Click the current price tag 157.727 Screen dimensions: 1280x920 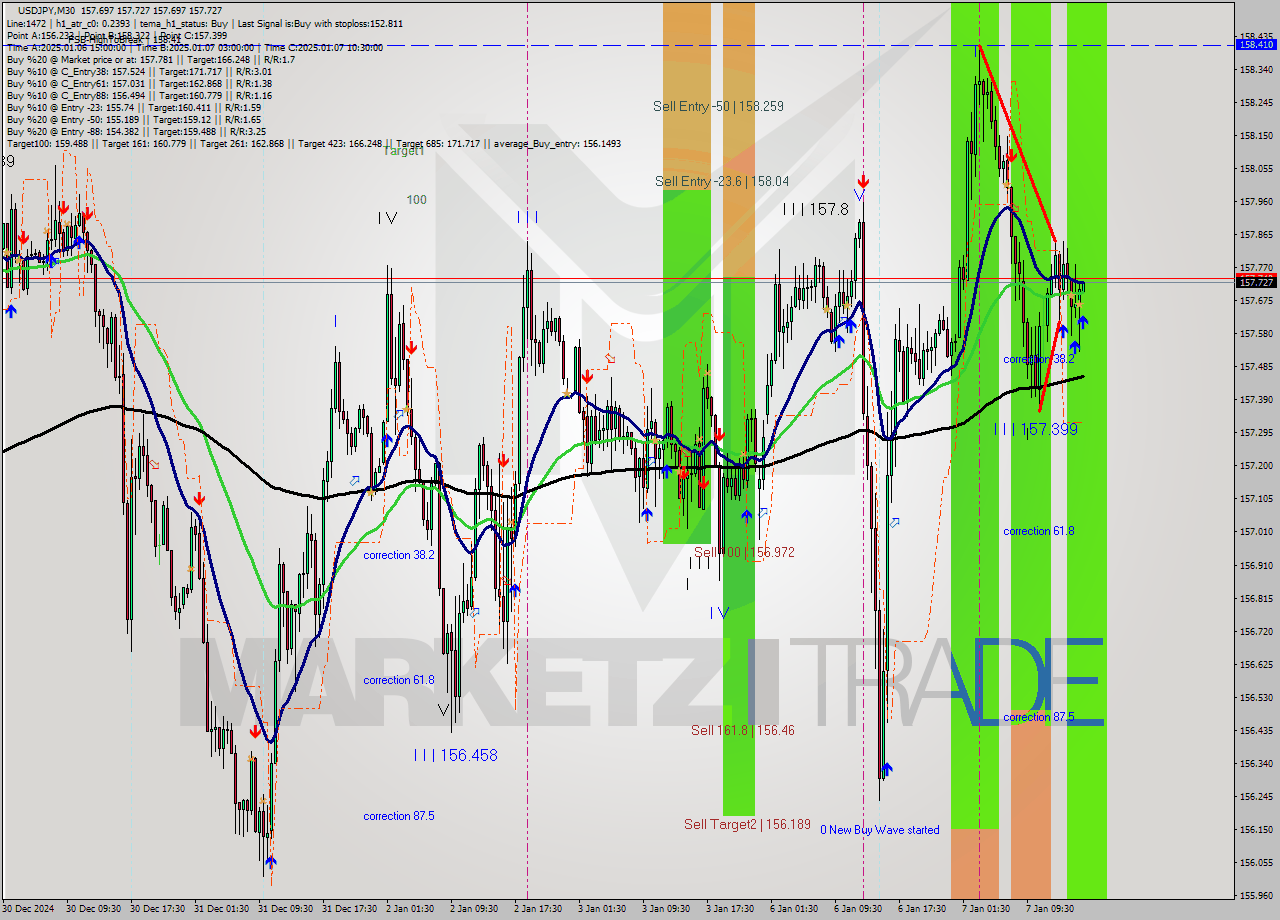[1256, 283]
